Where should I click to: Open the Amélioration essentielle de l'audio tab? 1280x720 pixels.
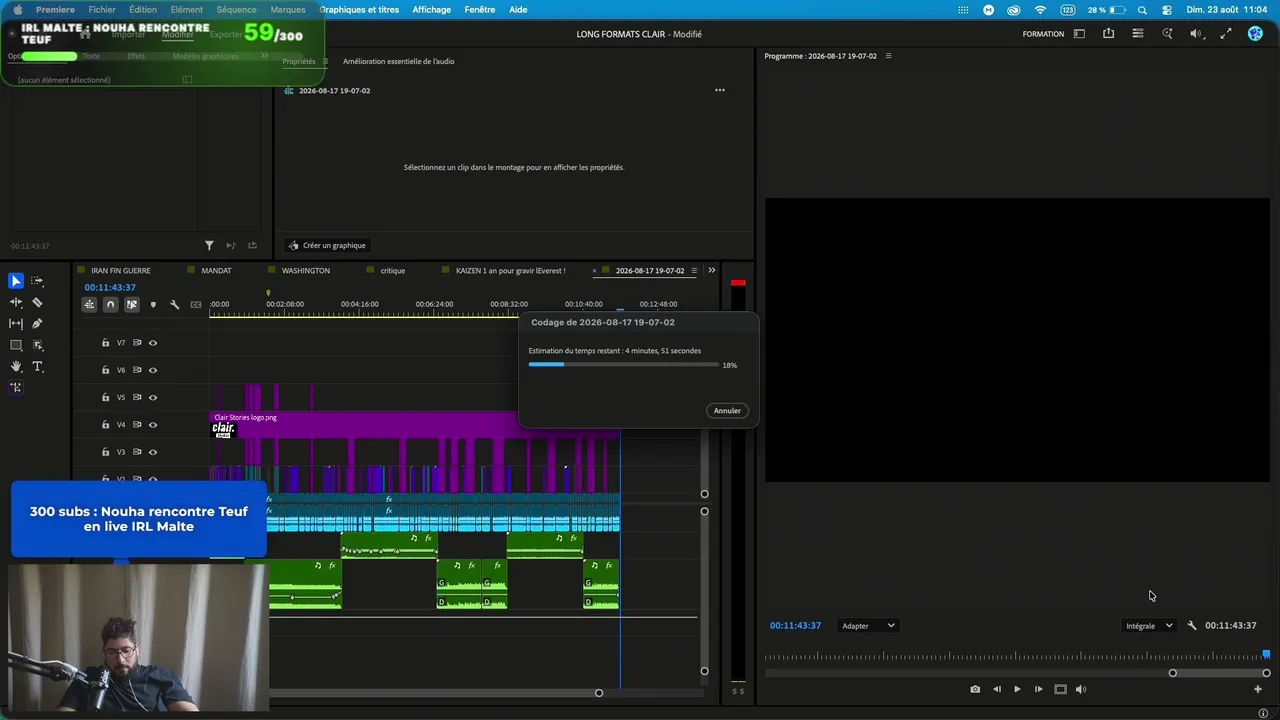pyautogui.click(x=399, y=61)
